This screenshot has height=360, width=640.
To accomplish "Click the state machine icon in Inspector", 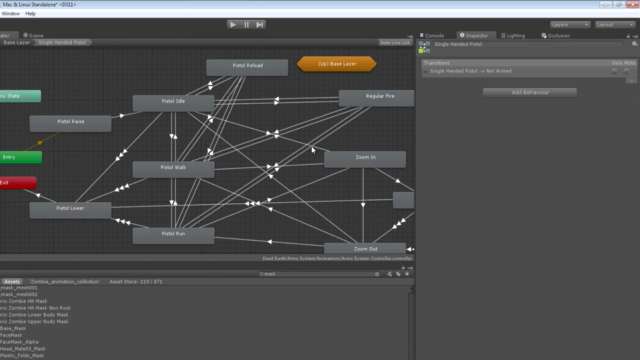I will point(424,47).
